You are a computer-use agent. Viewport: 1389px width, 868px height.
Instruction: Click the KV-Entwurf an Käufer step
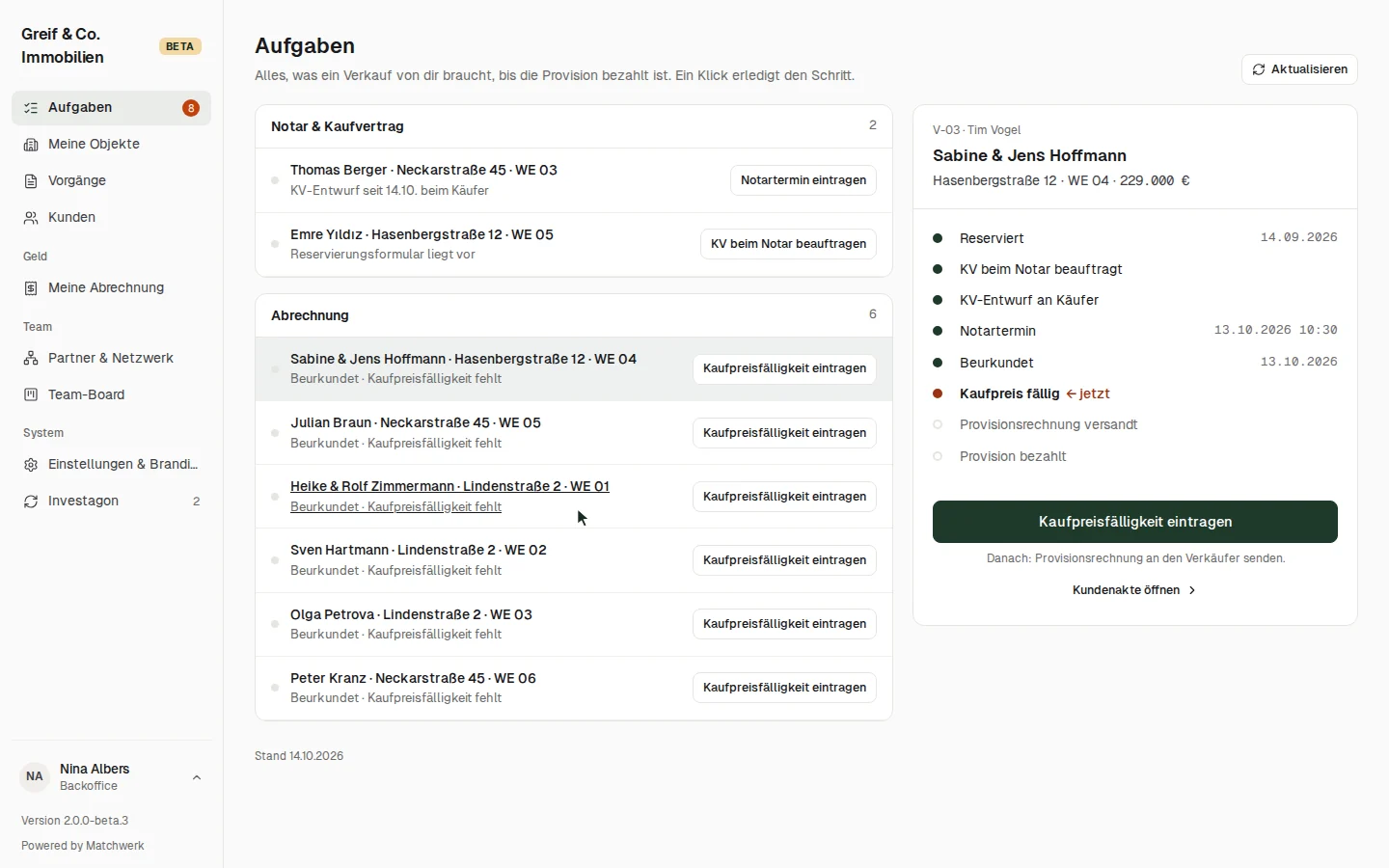(1135, 300)
